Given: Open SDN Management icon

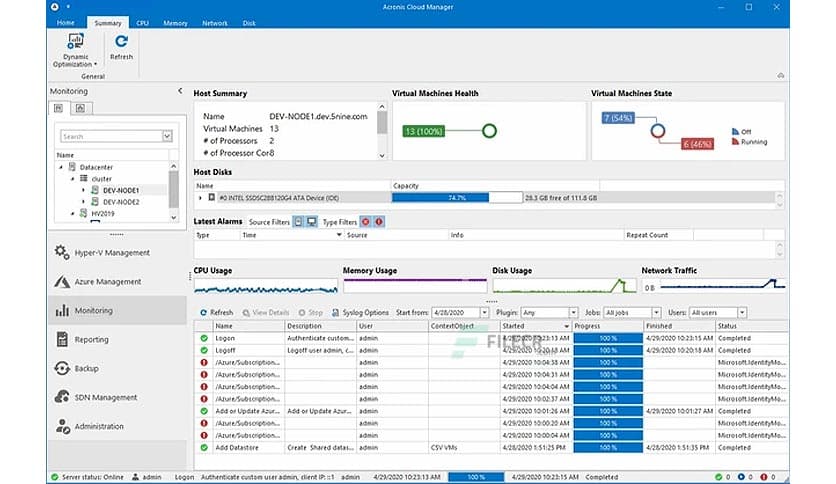Looking at the screenshot, I should click(x=62, y=397).
